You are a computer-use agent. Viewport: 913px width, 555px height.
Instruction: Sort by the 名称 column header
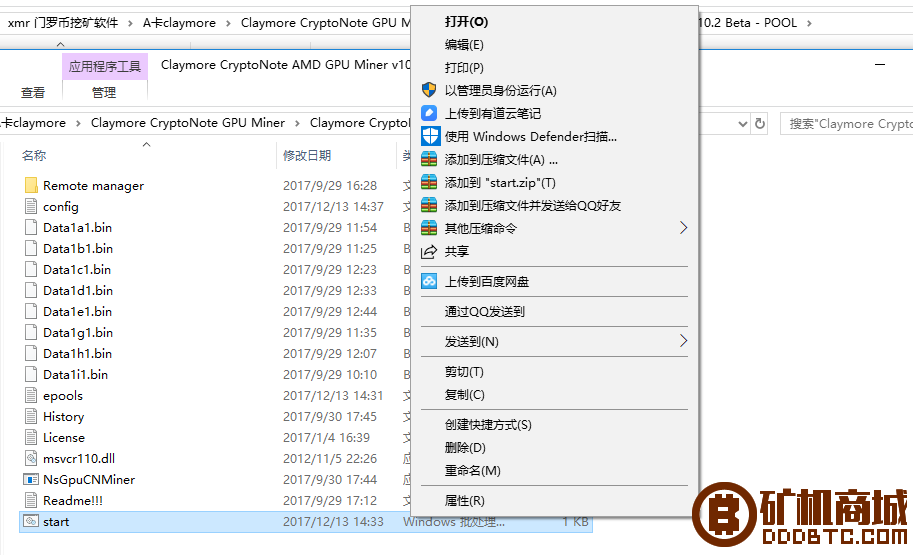[x=34, y=155]
